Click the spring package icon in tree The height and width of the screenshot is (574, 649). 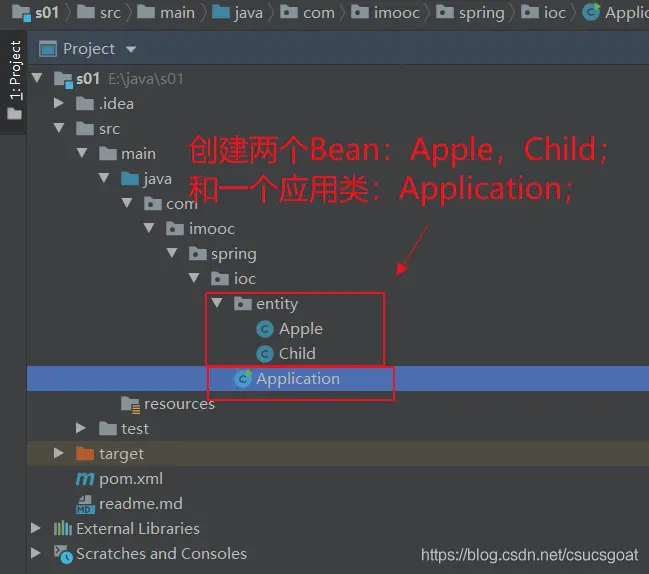(x=197, y=253)
